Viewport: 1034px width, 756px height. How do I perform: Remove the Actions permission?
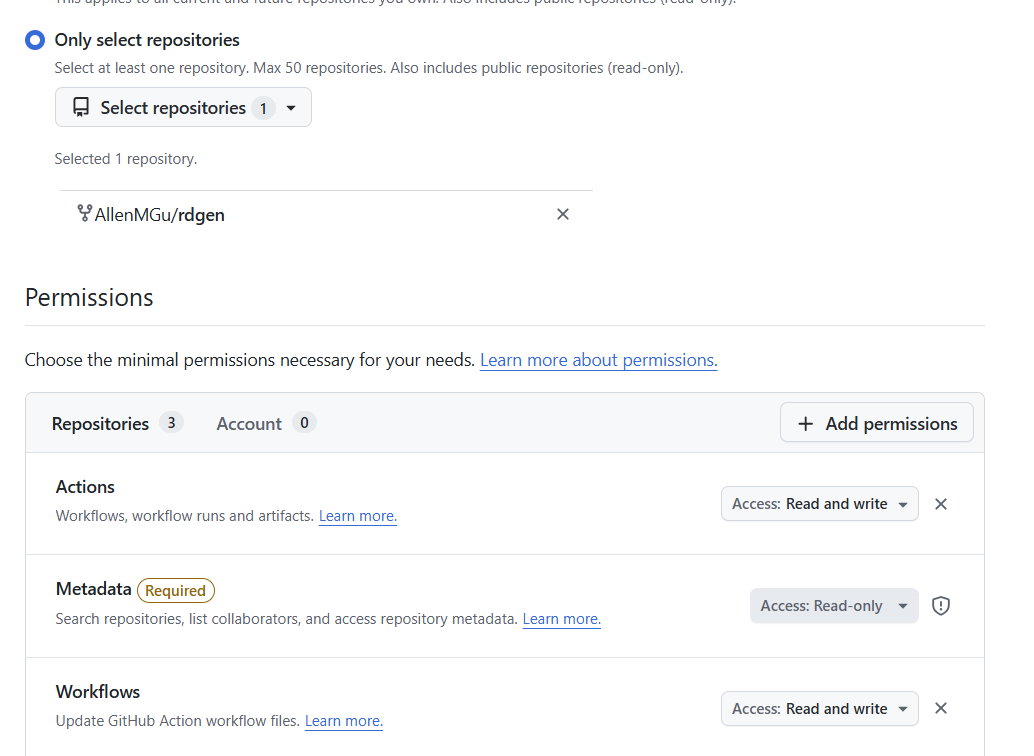coord(941,504)
